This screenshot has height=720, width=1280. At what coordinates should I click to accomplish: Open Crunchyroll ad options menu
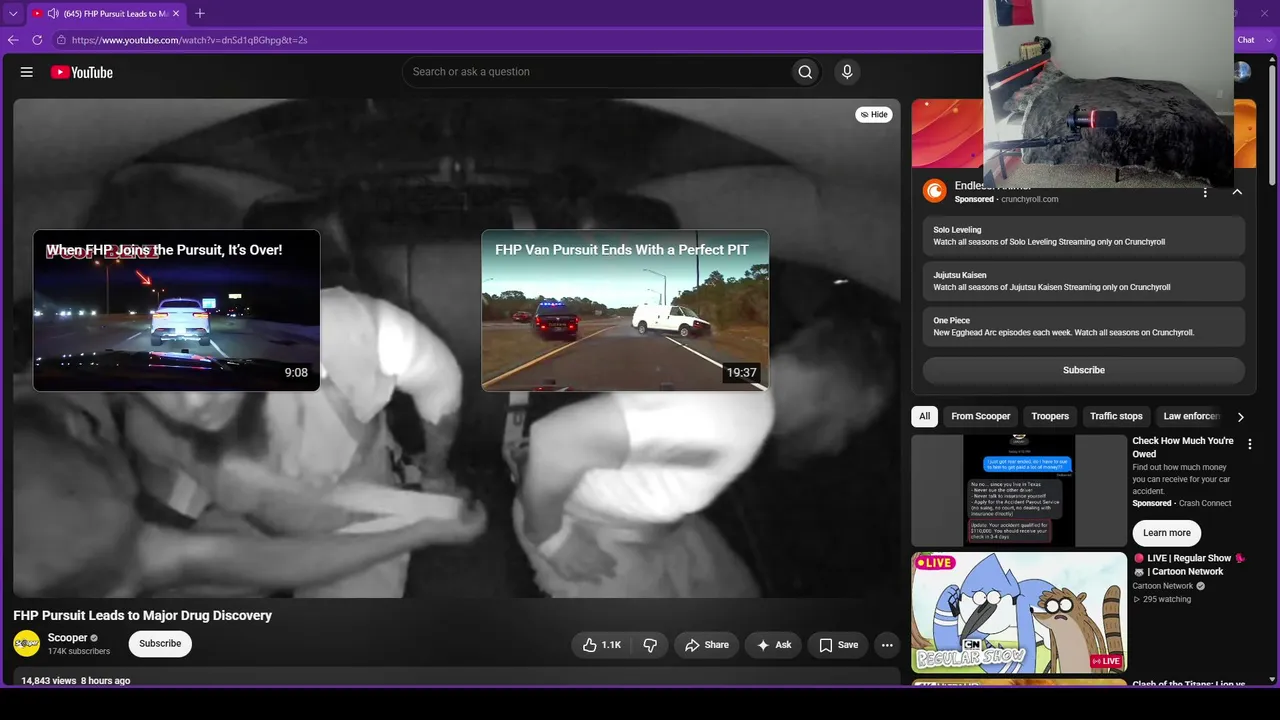[x=1205, y=192]
